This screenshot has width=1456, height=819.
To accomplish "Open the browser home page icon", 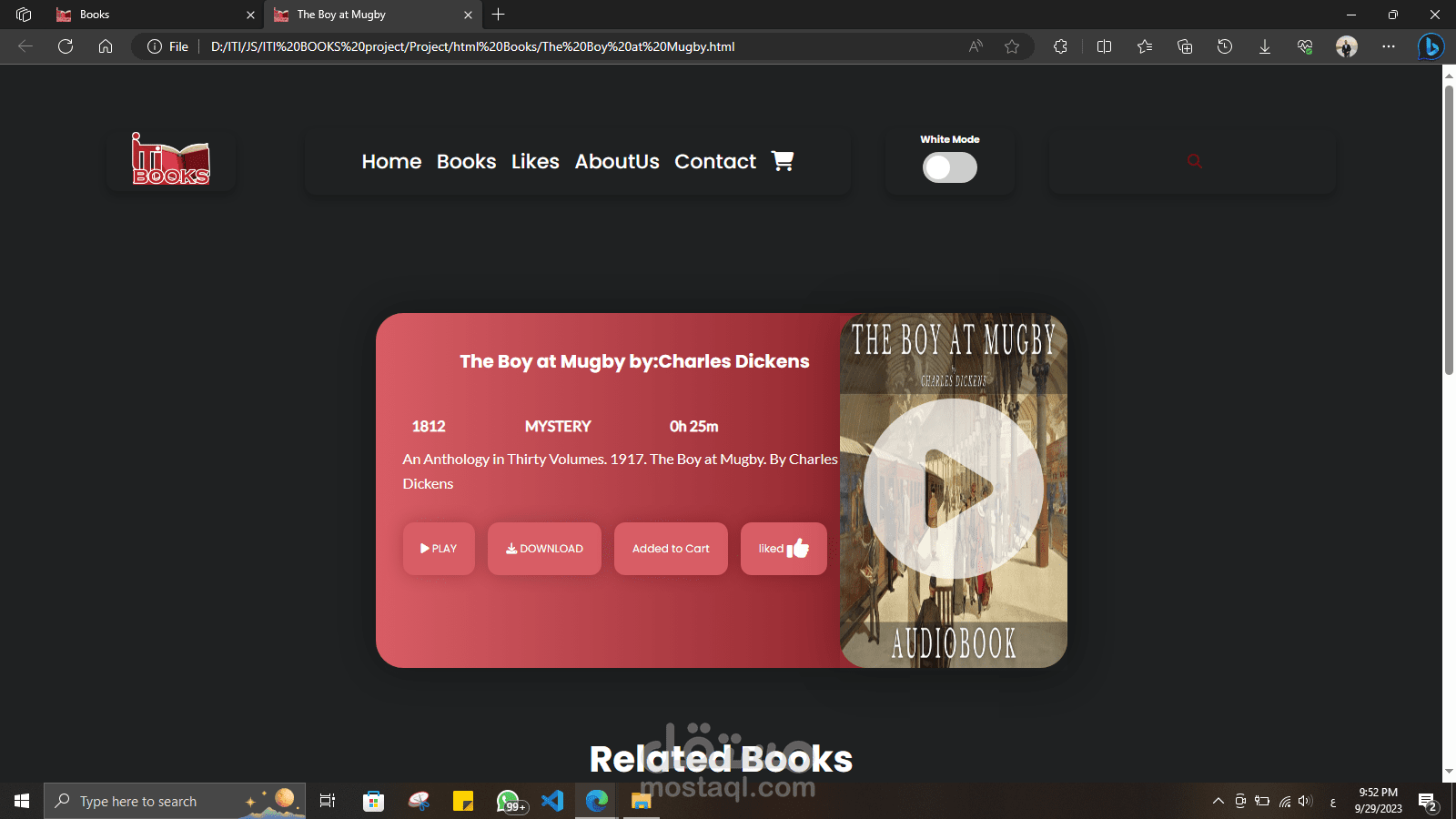I will point(106,46).
